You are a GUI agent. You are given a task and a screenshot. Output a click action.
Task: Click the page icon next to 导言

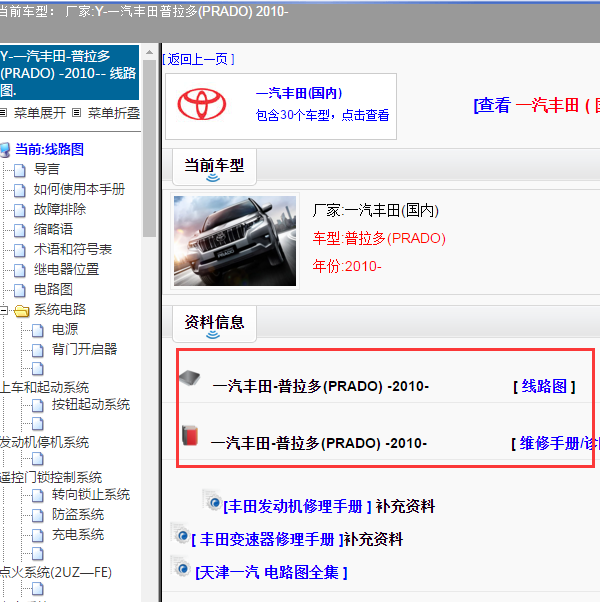pyautogui.click(x=20, y=170)
